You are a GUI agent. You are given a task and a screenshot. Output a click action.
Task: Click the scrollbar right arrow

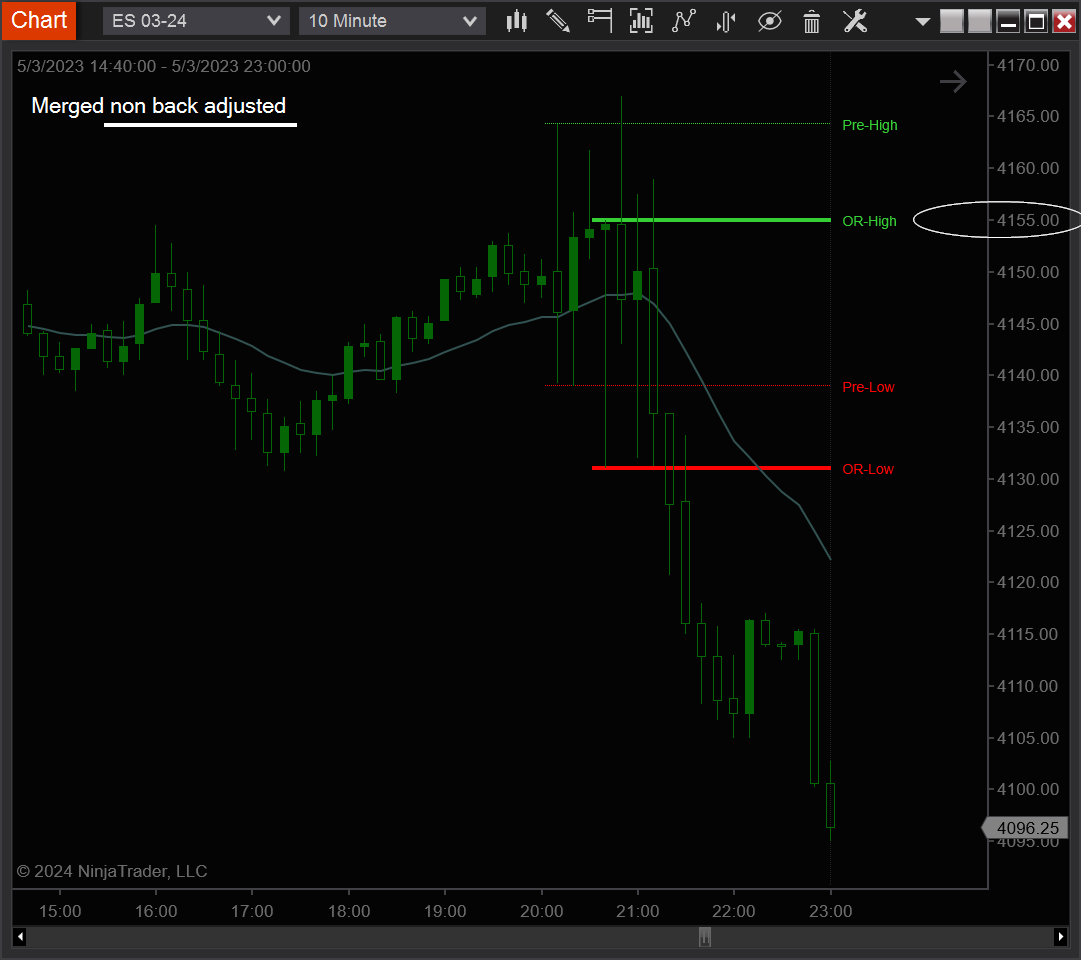[1060, 937]
